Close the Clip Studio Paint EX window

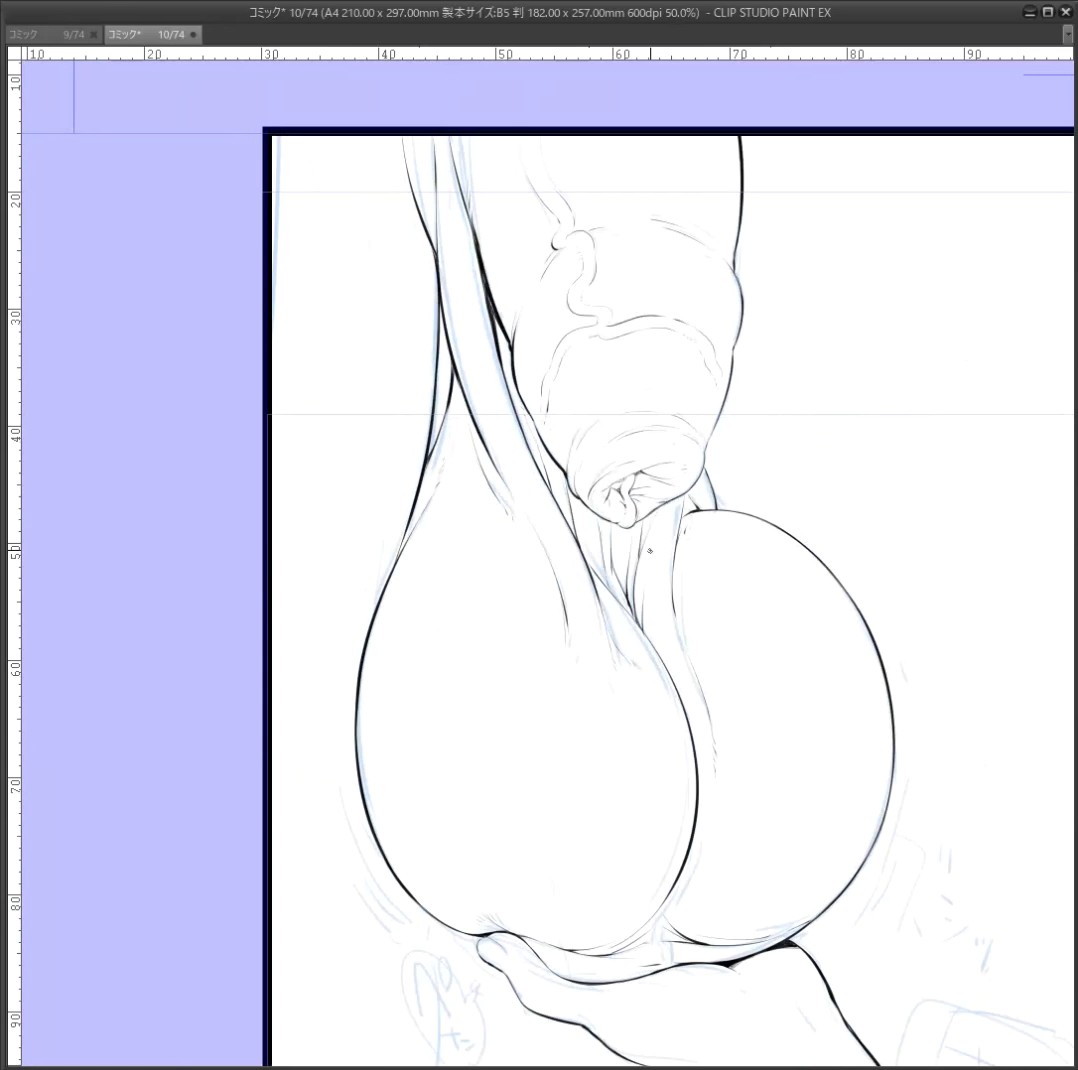[1064, 12]
